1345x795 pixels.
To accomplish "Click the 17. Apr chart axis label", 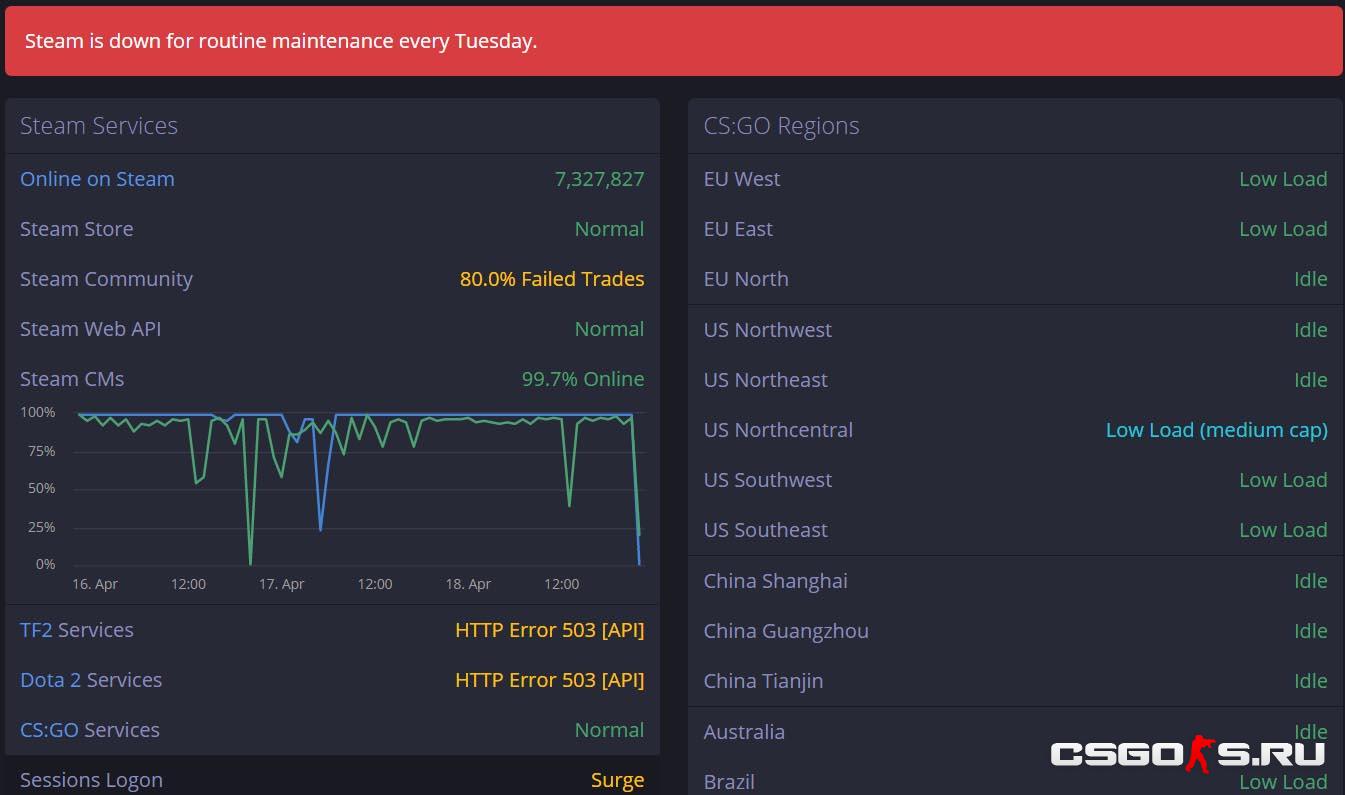I will pyautogui.click(x=282, y=584).
